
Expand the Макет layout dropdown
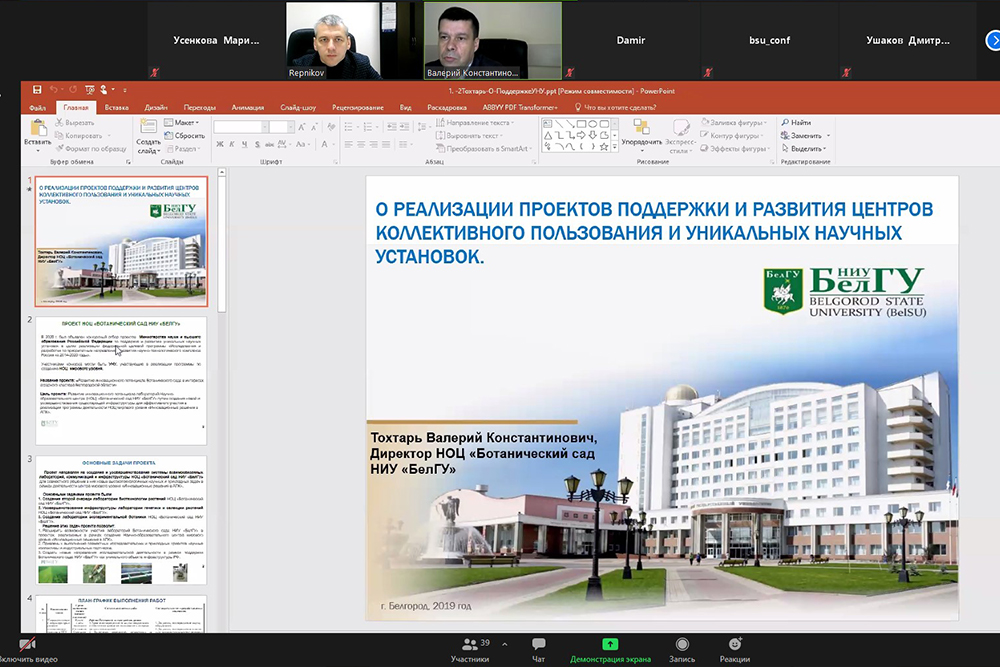[x=182, y=122]
